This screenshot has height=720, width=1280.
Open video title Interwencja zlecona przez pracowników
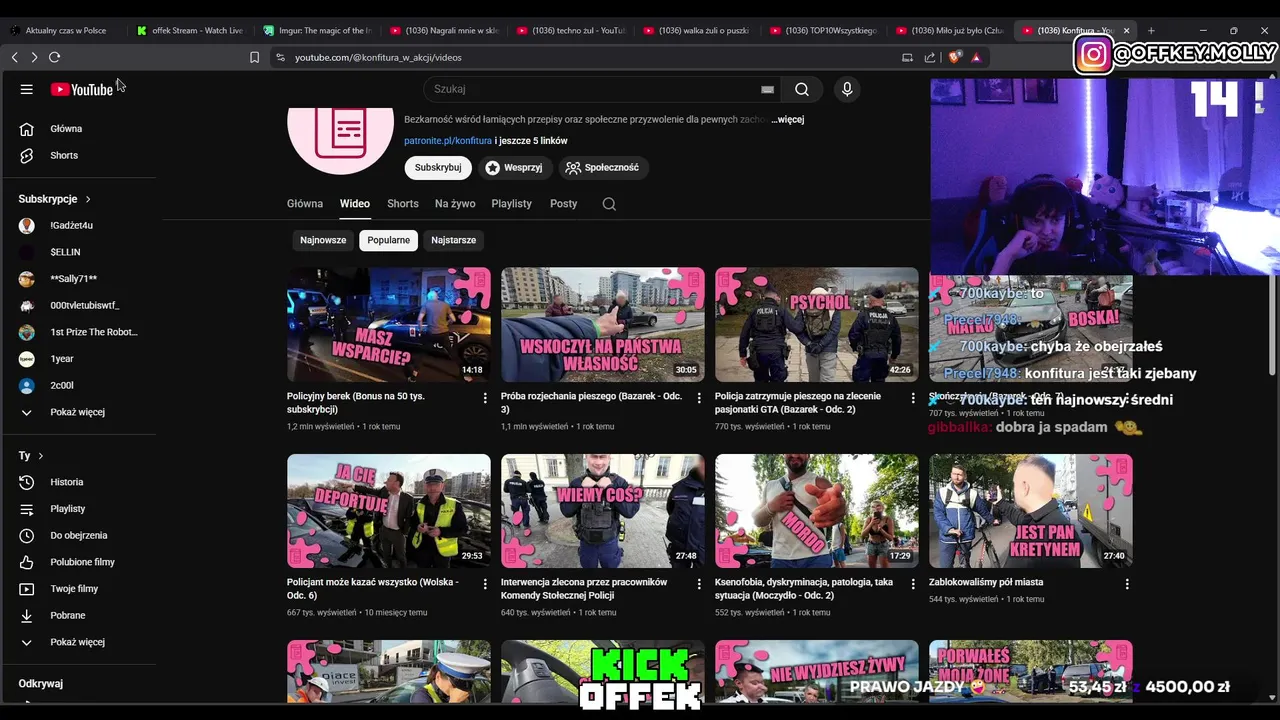584,589
